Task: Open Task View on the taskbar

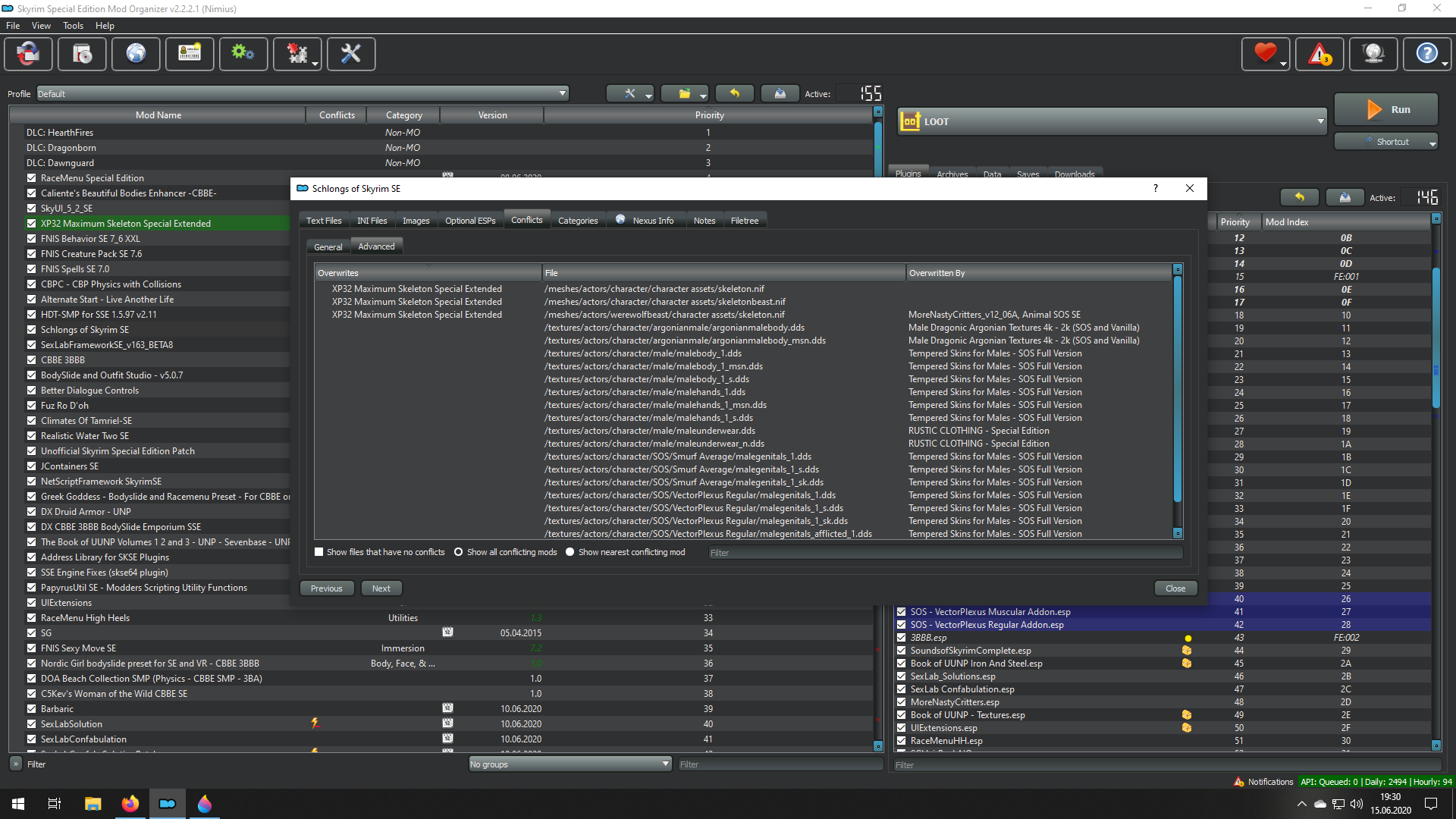Action: click(x=55, y=804)
